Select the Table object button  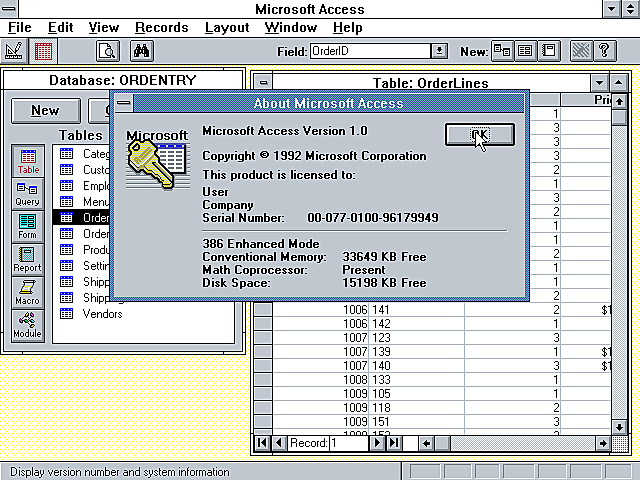coord(28,161)
